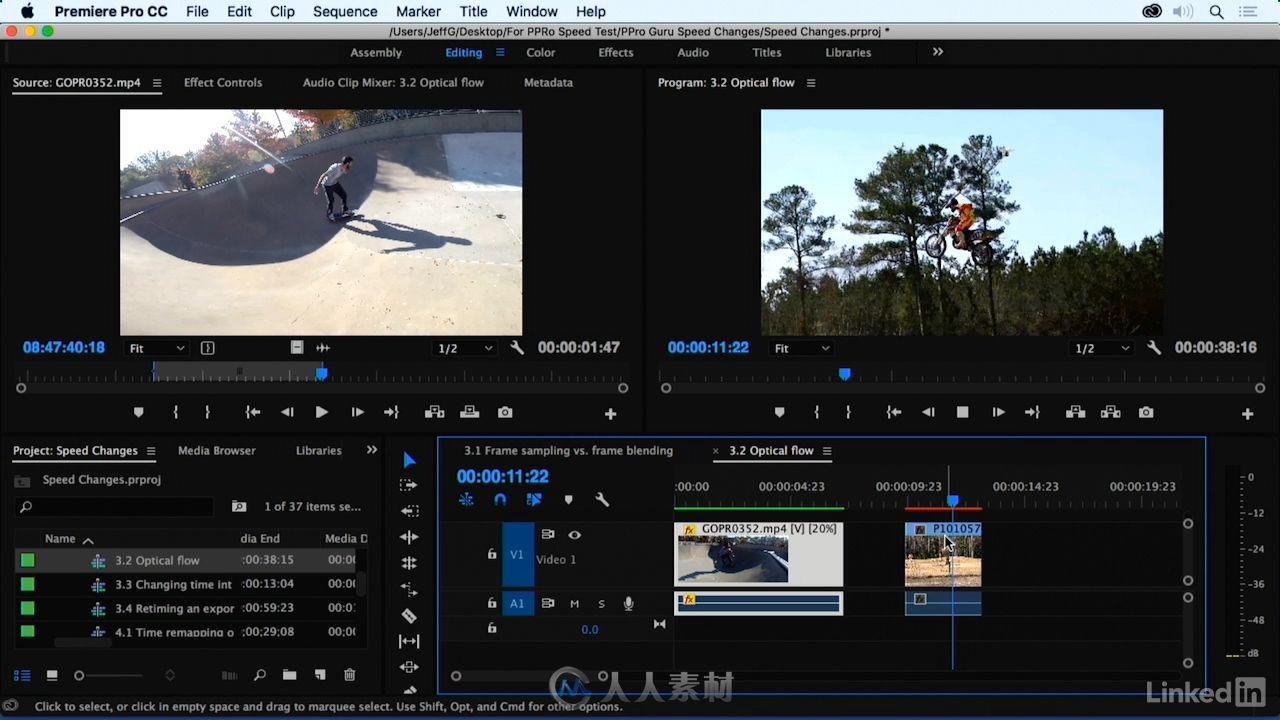Screen dimensions: 1280x720
Task: Export frame from Program monitor
Action: click(x=1146, y=412)
